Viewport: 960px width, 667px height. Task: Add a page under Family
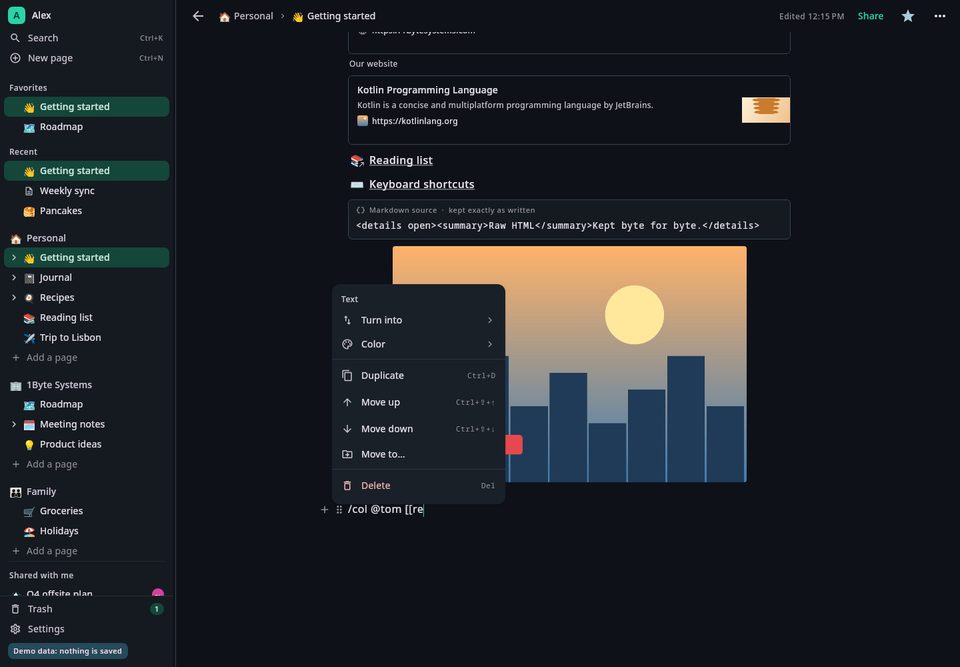[x=87, y=551]
